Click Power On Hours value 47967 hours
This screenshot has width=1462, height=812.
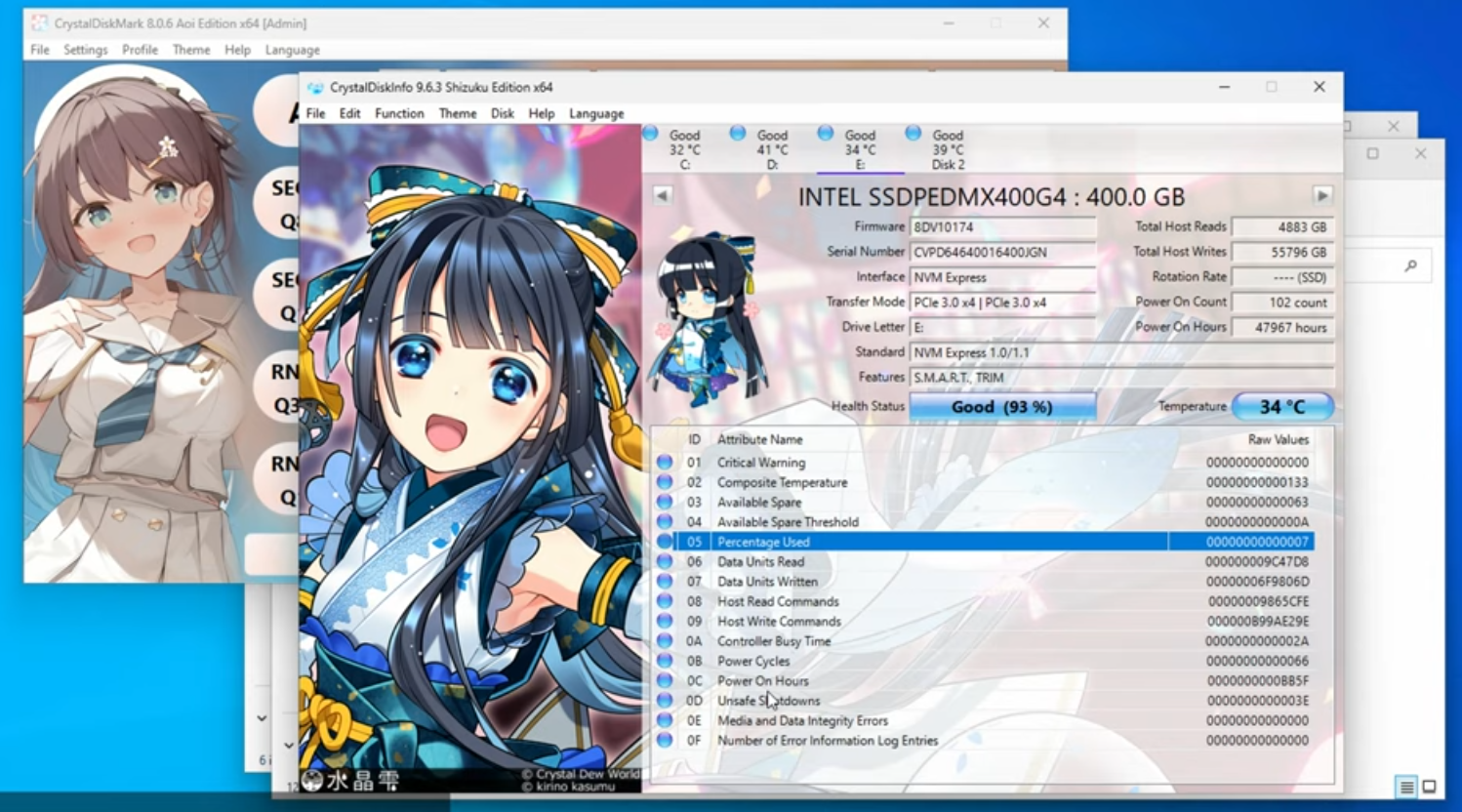tap(1282, 327)
